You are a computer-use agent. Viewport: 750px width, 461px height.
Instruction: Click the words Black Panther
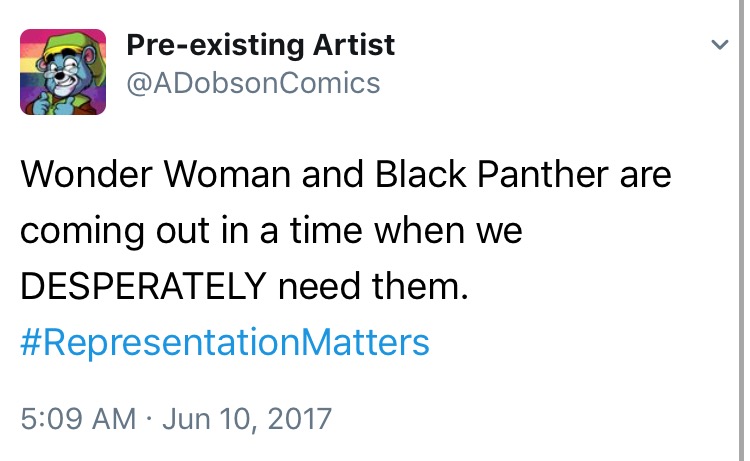click(x=491, y=174)
